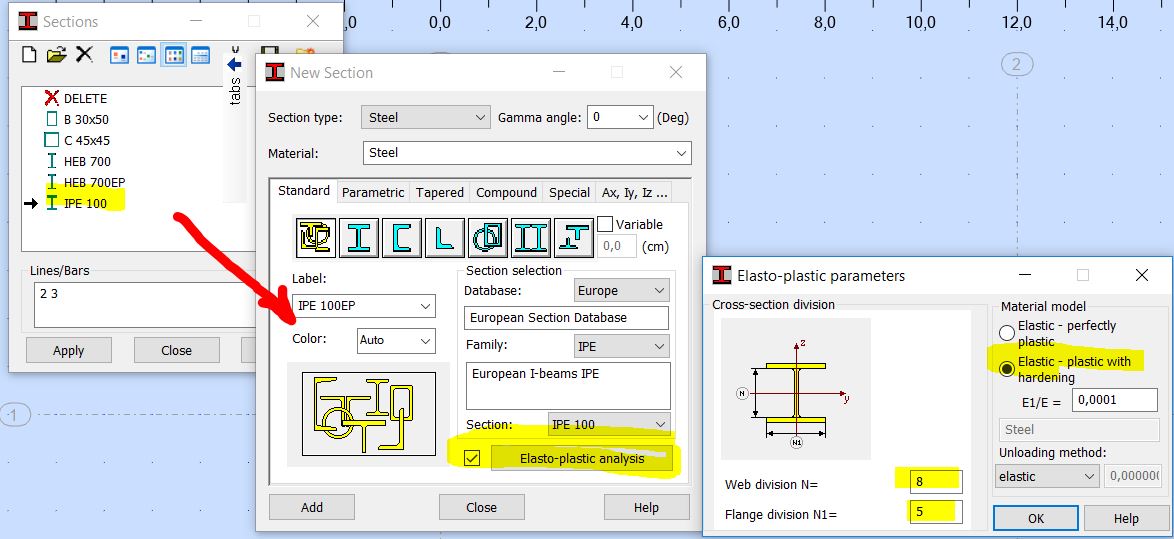Viewport: 1174px width, 539px height.
Task: Open the Database dropdown showing Europe
Action: pyautogui.click(x=621, y=290)
